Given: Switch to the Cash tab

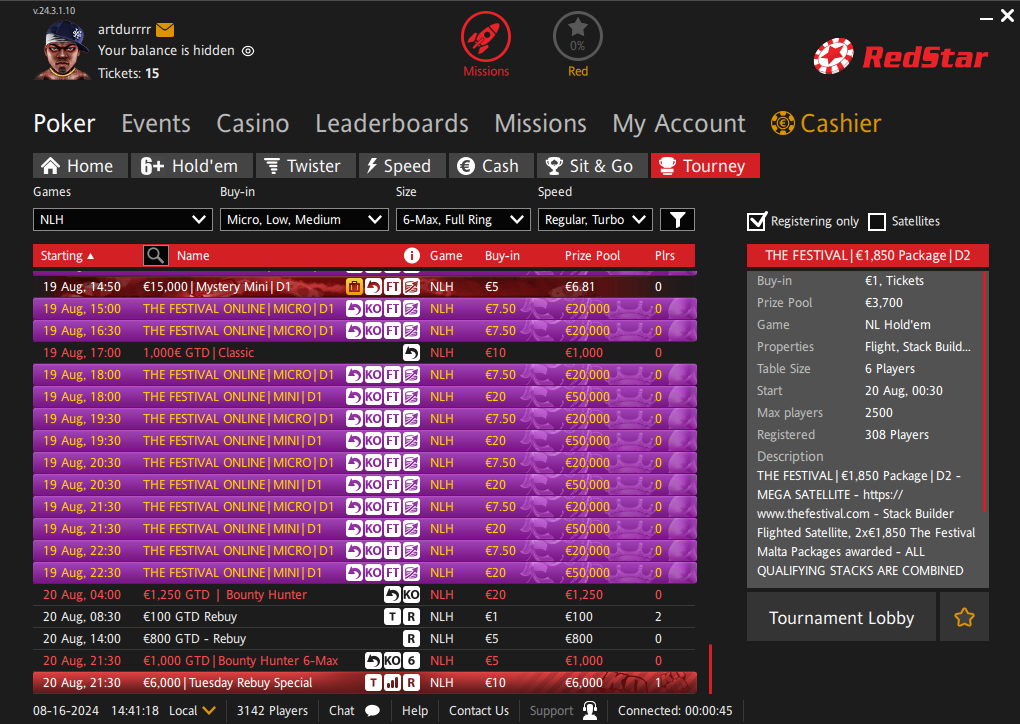Looking at the screenshot, I should tap(491, 166).
